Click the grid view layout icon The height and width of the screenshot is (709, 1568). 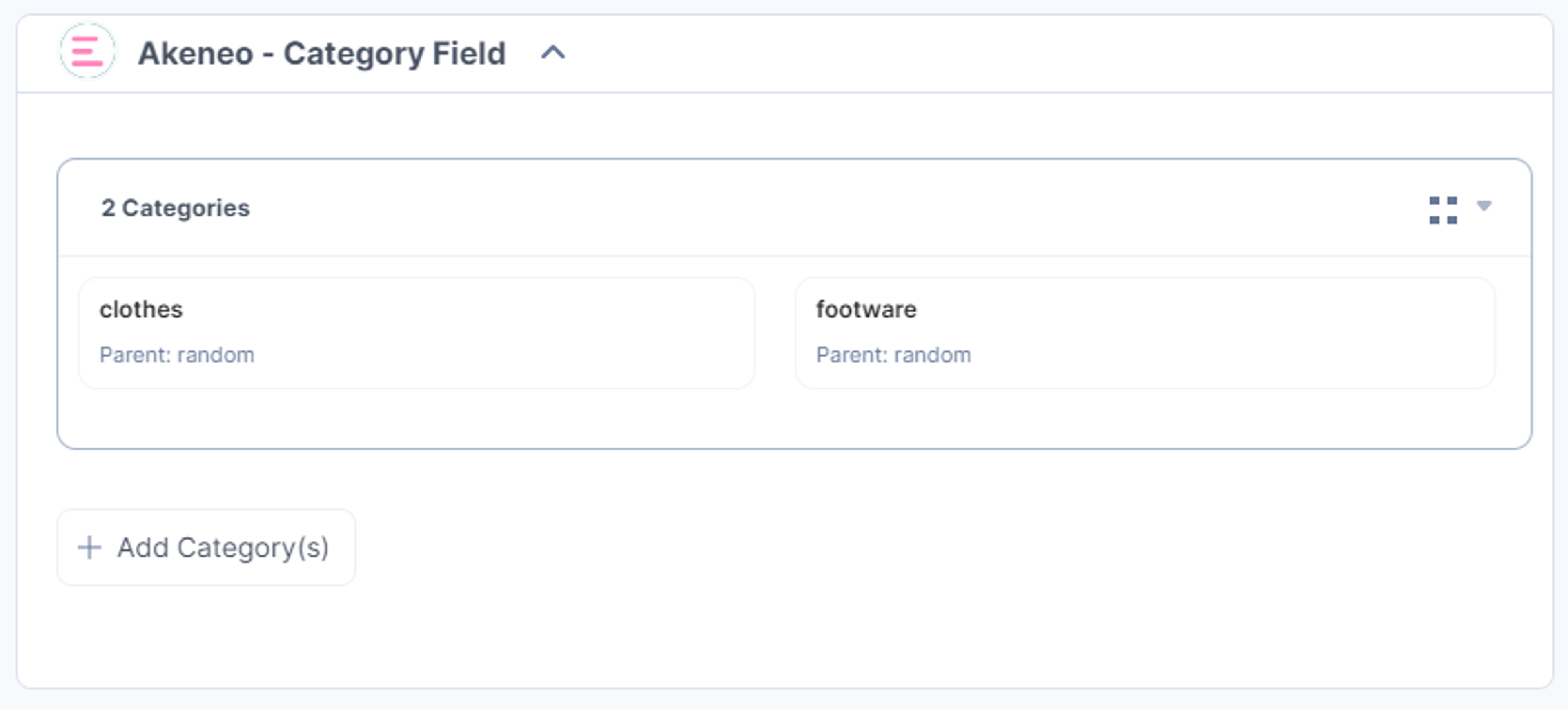click(x=1443, y=210)
